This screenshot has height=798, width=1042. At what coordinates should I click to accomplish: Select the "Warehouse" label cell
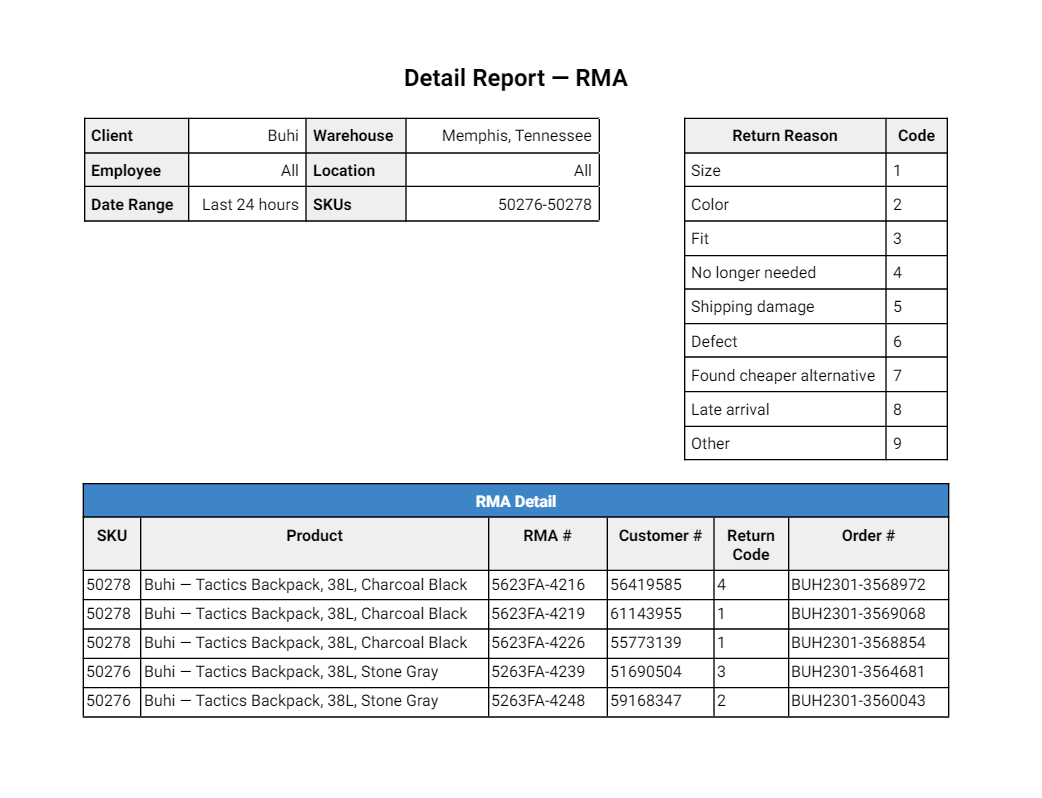tap(356, 136)
